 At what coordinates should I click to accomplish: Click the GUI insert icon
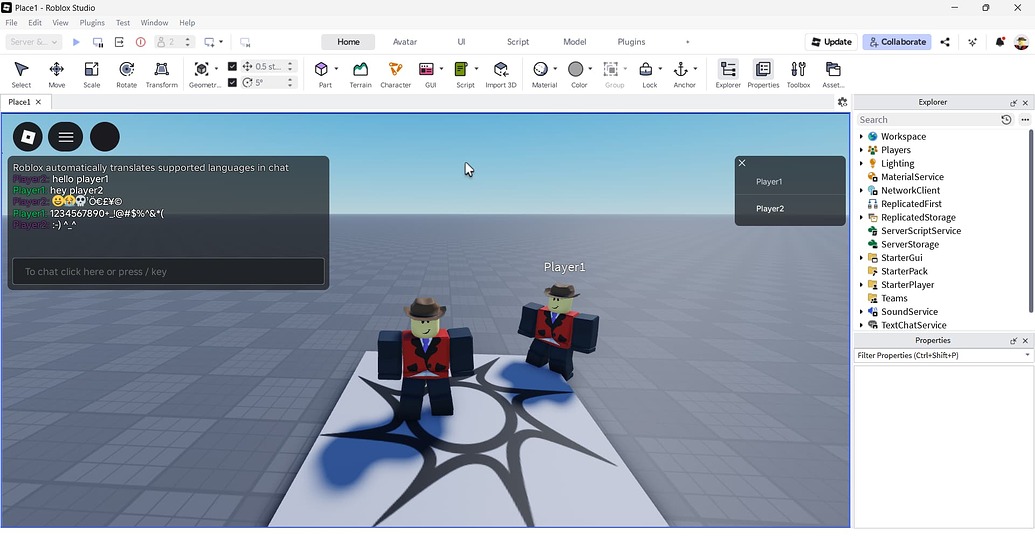coord(426,69)
